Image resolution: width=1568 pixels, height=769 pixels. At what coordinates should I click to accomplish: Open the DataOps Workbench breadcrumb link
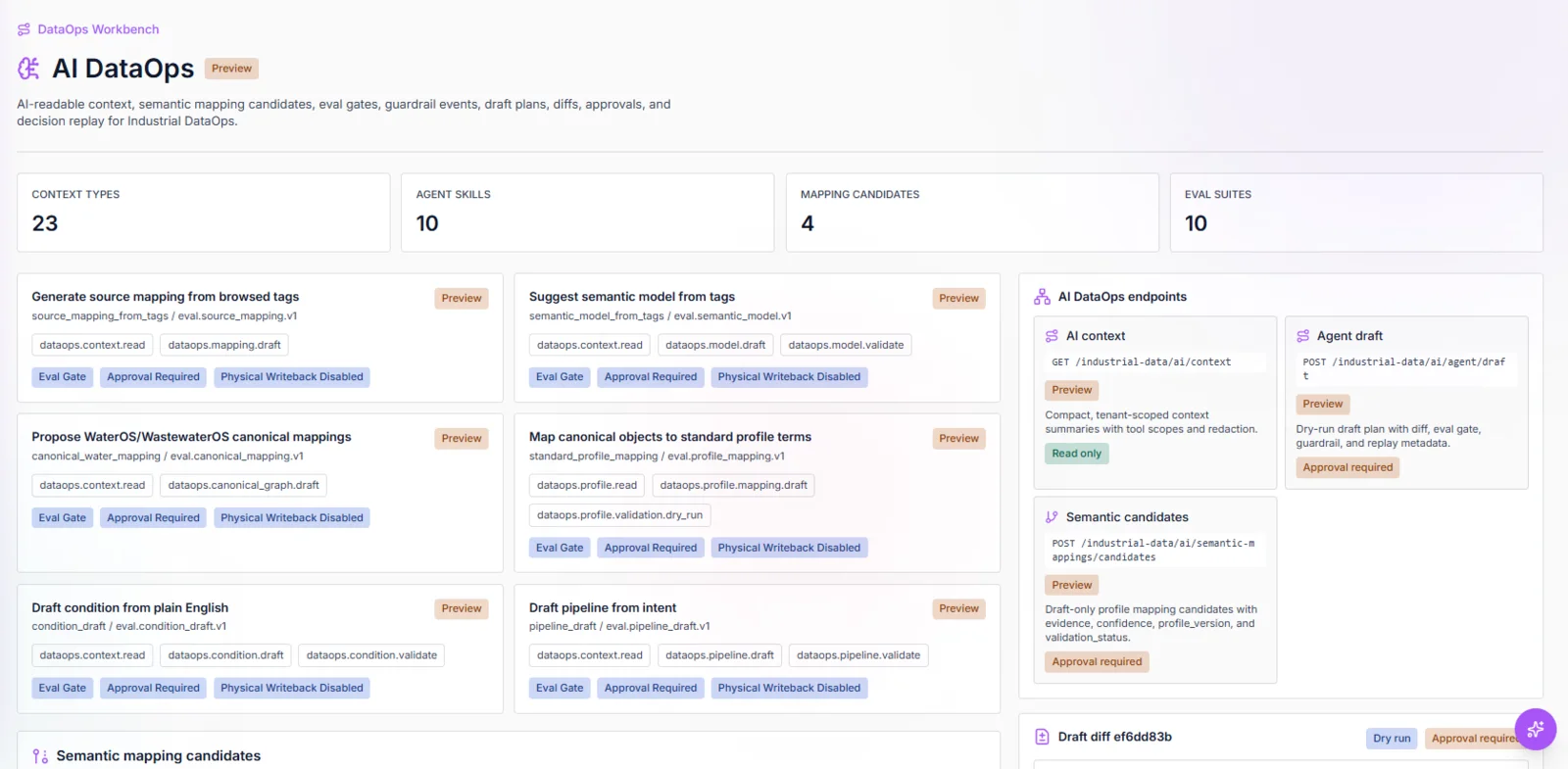(x=98, y=29)
